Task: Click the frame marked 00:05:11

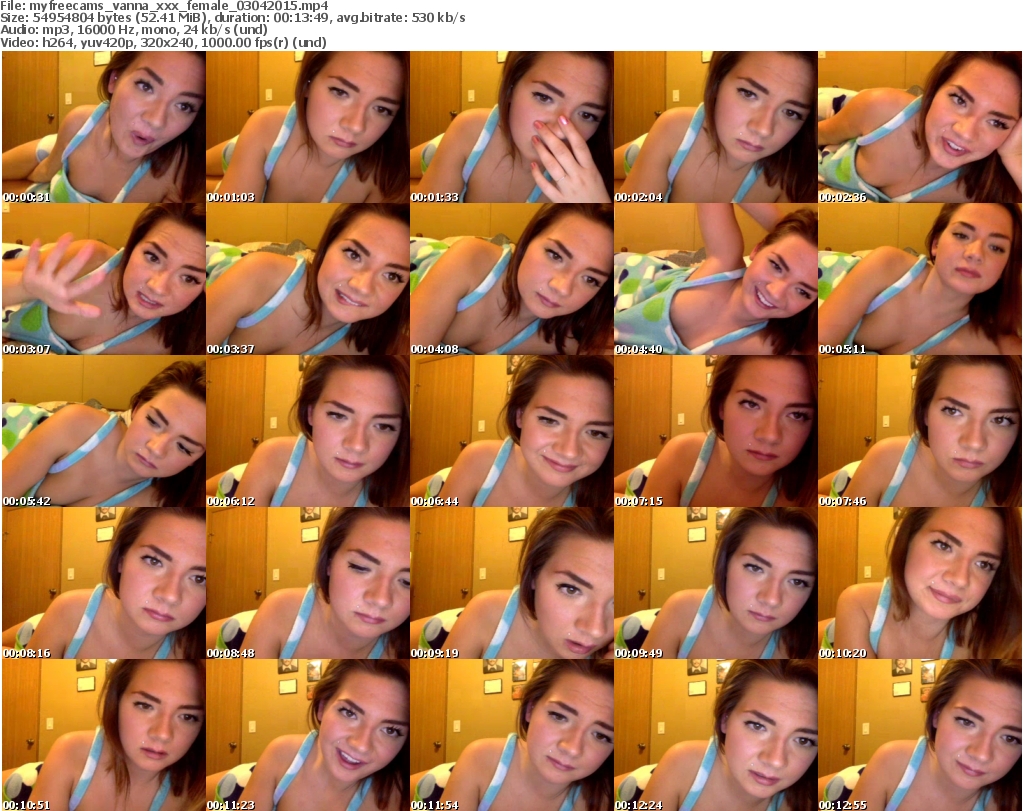Action: pos(920,279)
